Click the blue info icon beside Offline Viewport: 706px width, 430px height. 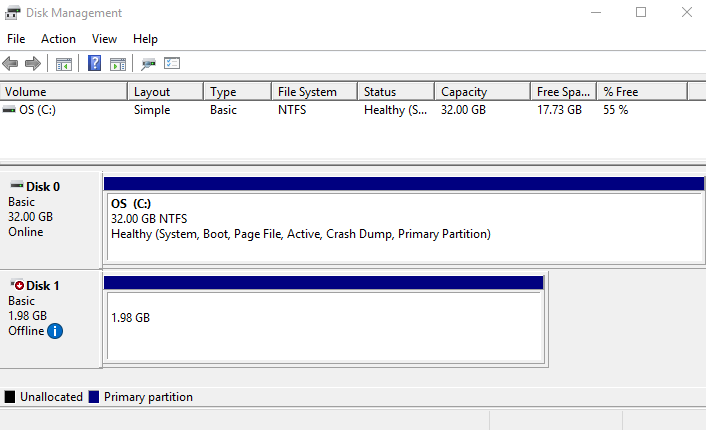click(55, 331)
